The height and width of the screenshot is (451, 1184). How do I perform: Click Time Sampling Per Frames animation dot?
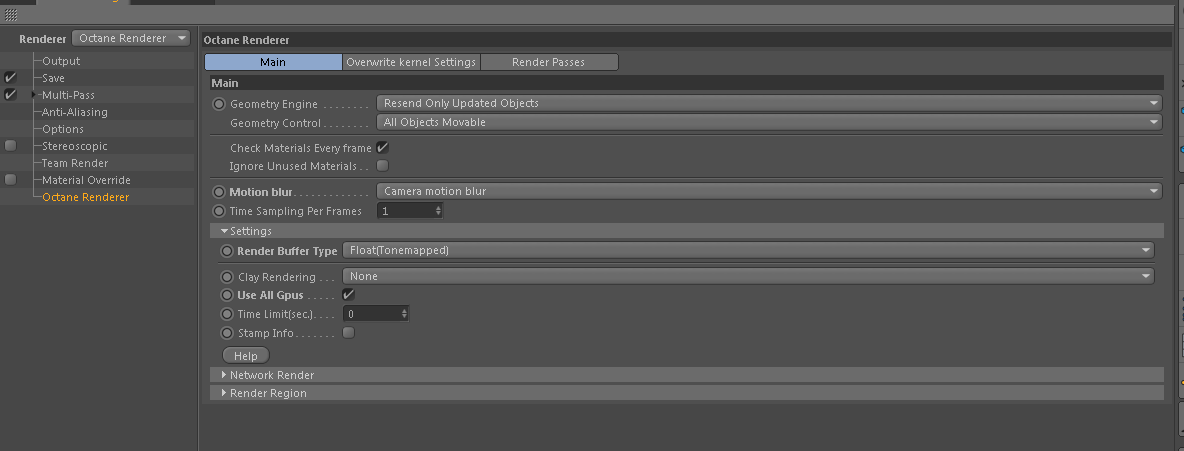click(x=219, y=212)
